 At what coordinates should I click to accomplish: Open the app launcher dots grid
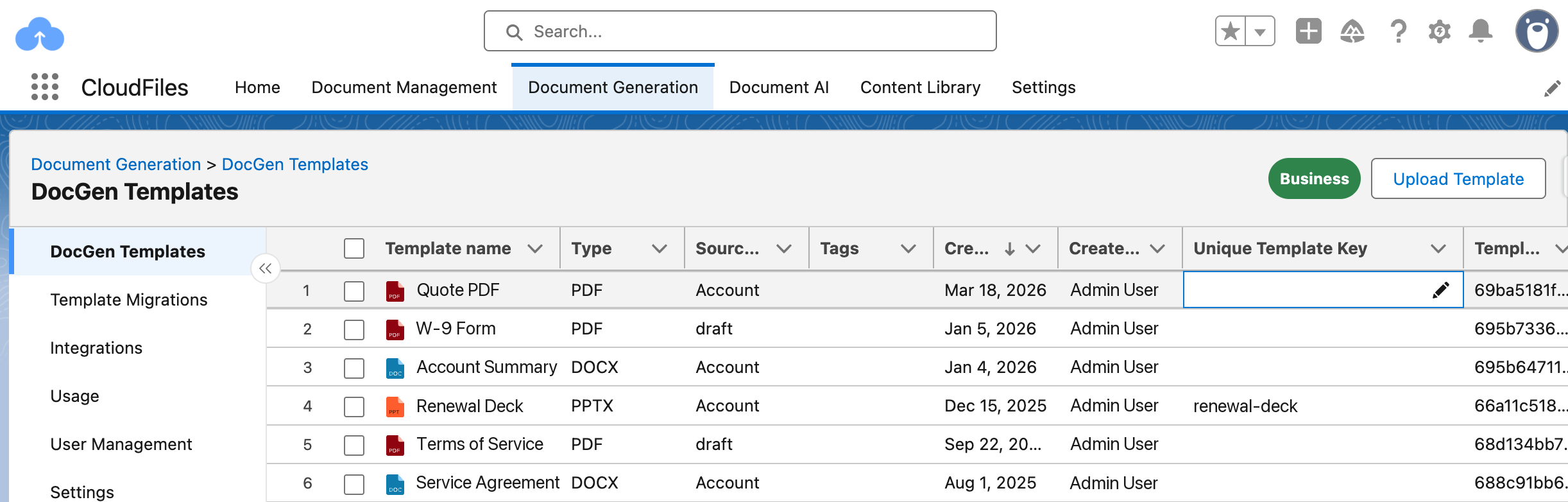click(45, 87)
